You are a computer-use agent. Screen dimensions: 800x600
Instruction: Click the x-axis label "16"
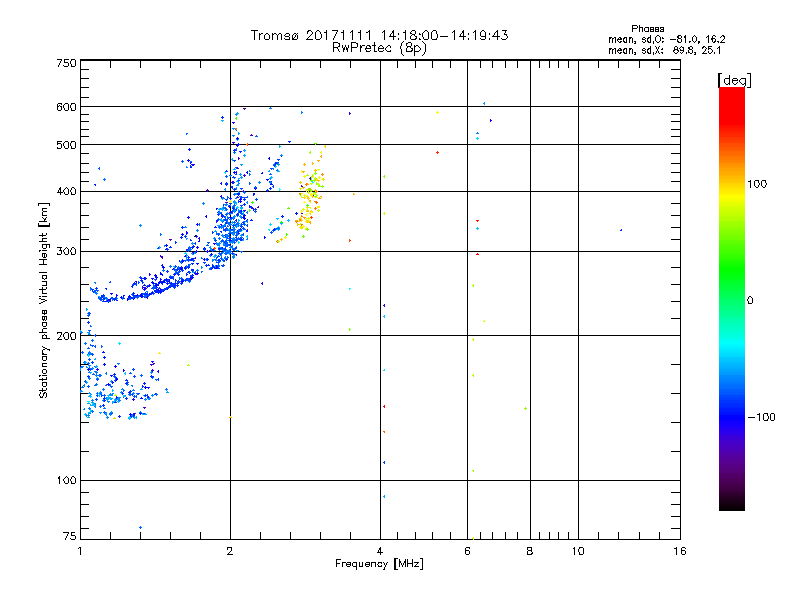pyautogui.click(x=680, y=551)
